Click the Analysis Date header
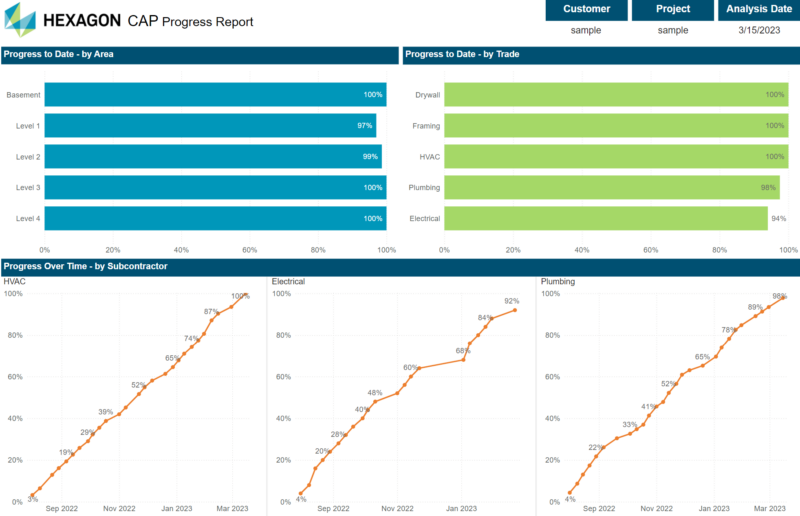The image size is (800, 516). [x=758, y=10]
